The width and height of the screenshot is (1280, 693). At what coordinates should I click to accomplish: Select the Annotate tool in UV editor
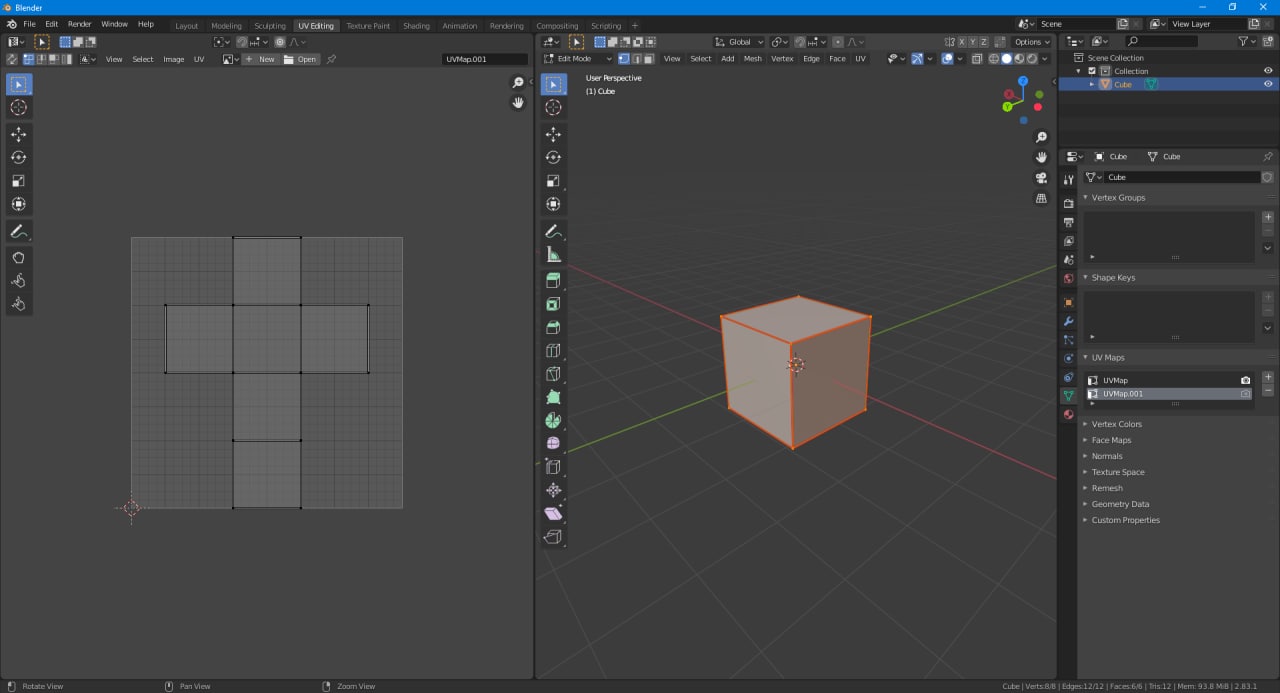coord(18,232)
